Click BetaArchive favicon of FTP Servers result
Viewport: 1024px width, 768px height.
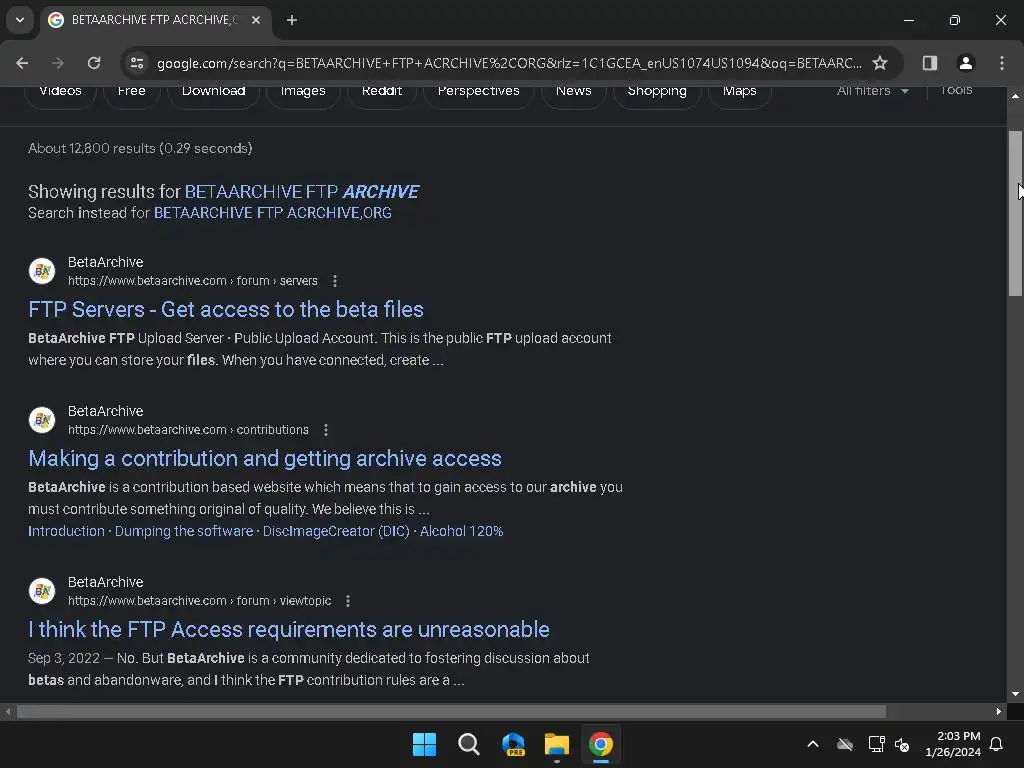(42, 270)
